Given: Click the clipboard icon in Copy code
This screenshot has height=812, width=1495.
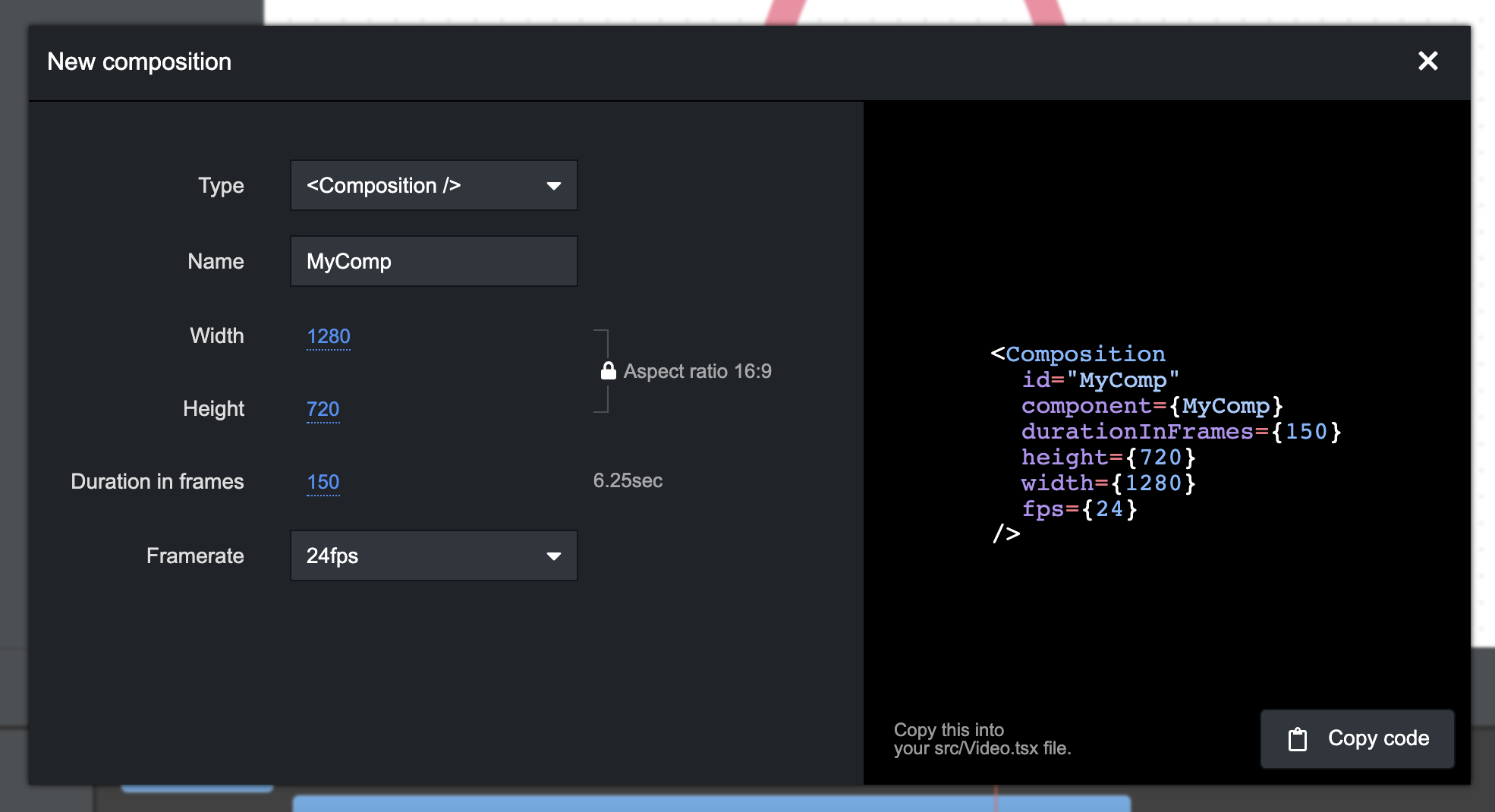Looking at the screenshot, I should coord(1298,739).
